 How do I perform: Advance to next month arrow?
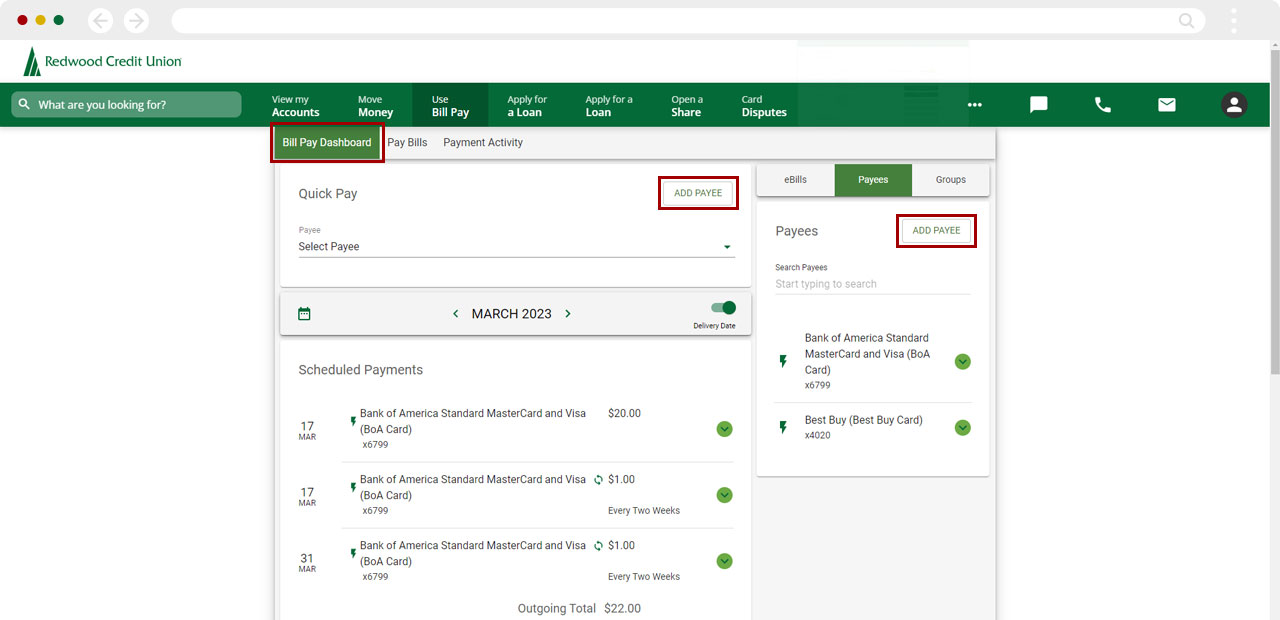(568, 314)
